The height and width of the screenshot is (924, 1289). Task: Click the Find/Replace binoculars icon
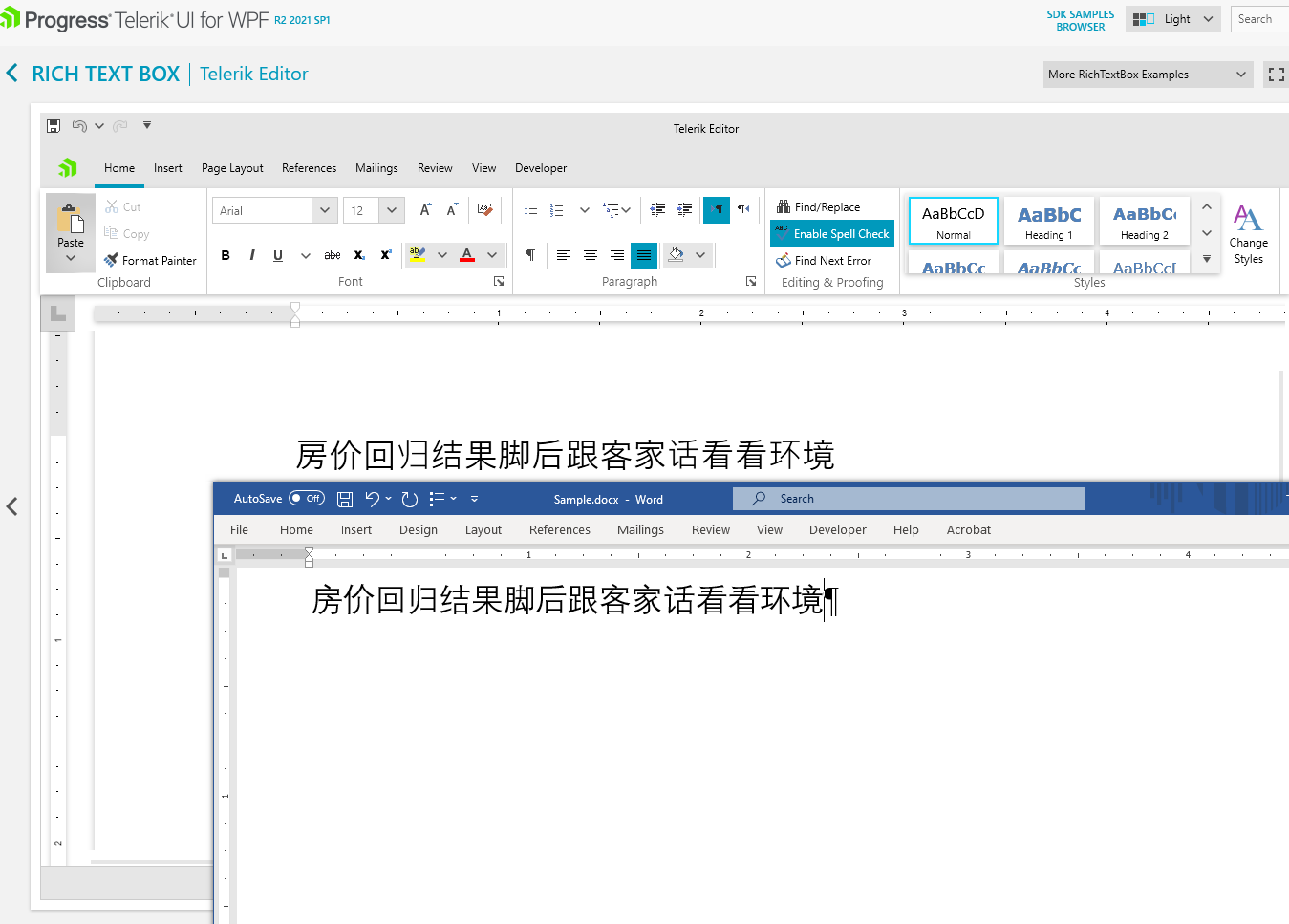click(784, 206)
